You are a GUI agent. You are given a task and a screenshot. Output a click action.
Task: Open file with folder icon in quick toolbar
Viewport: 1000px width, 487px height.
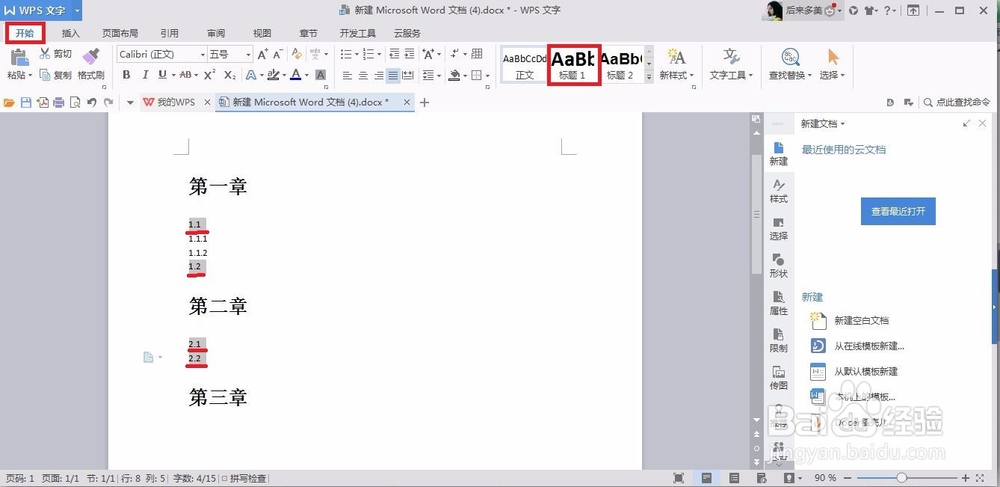(x=9, y=102)
